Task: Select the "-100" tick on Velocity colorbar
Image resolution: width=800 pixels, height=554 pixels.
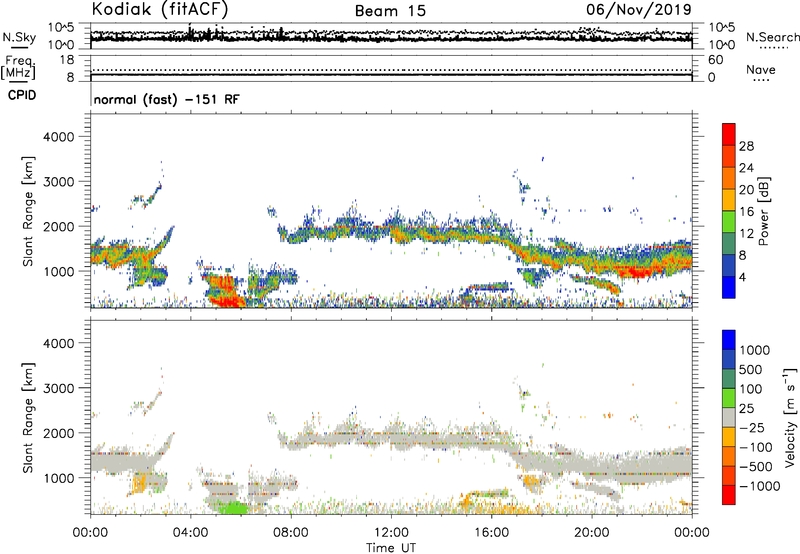Action: coord(756,447)
